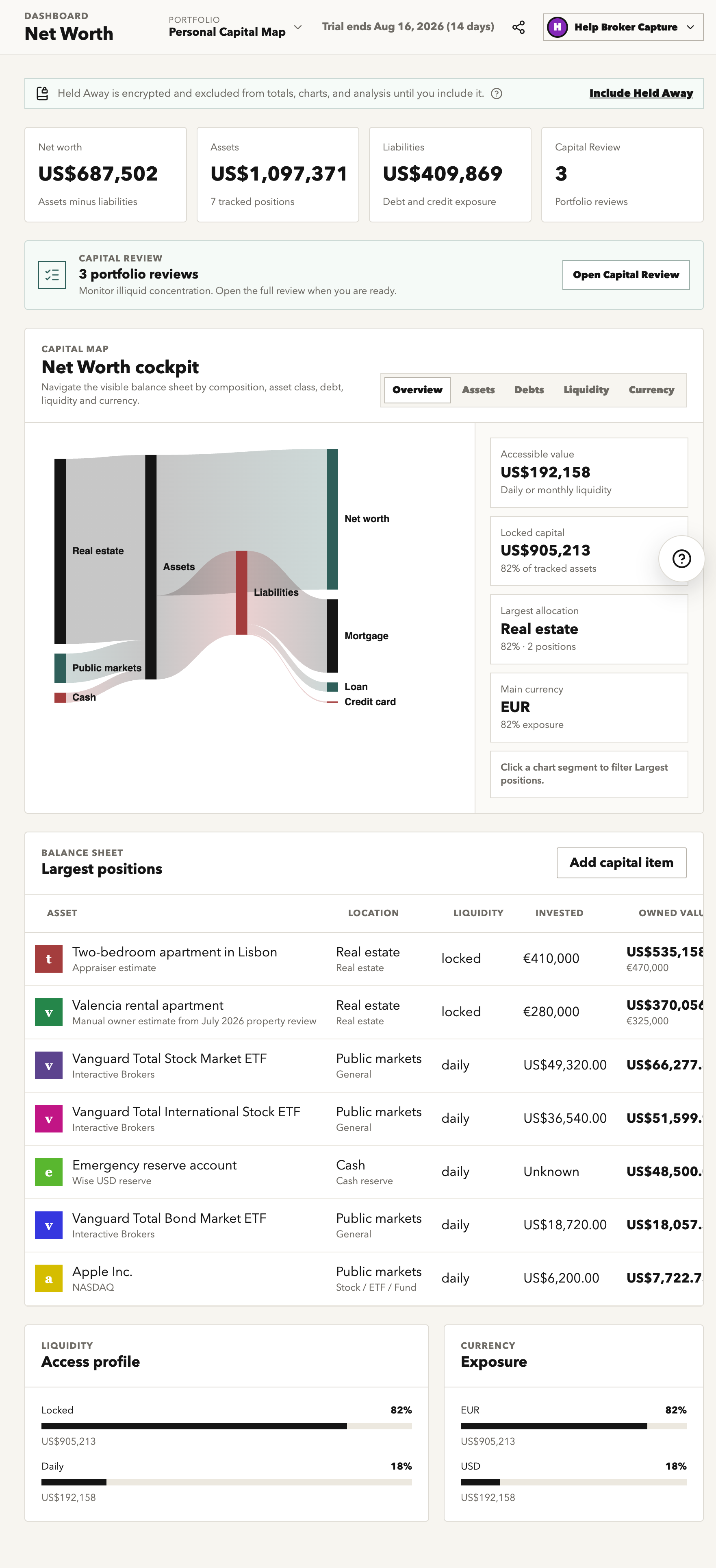
Task: Click the Held Away clipboard lock icon
Action: tap(42, 94)
